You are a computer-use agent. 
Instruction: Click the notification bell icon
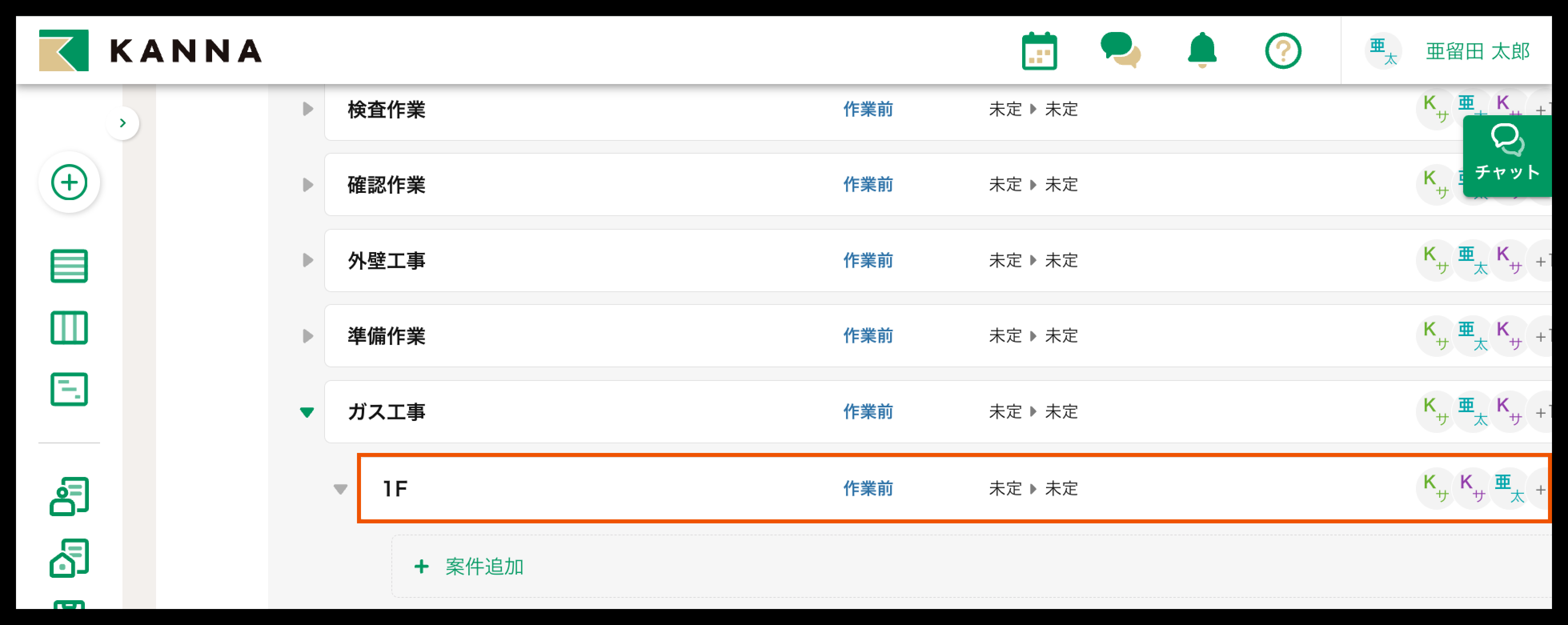[x=1201, y=50]
